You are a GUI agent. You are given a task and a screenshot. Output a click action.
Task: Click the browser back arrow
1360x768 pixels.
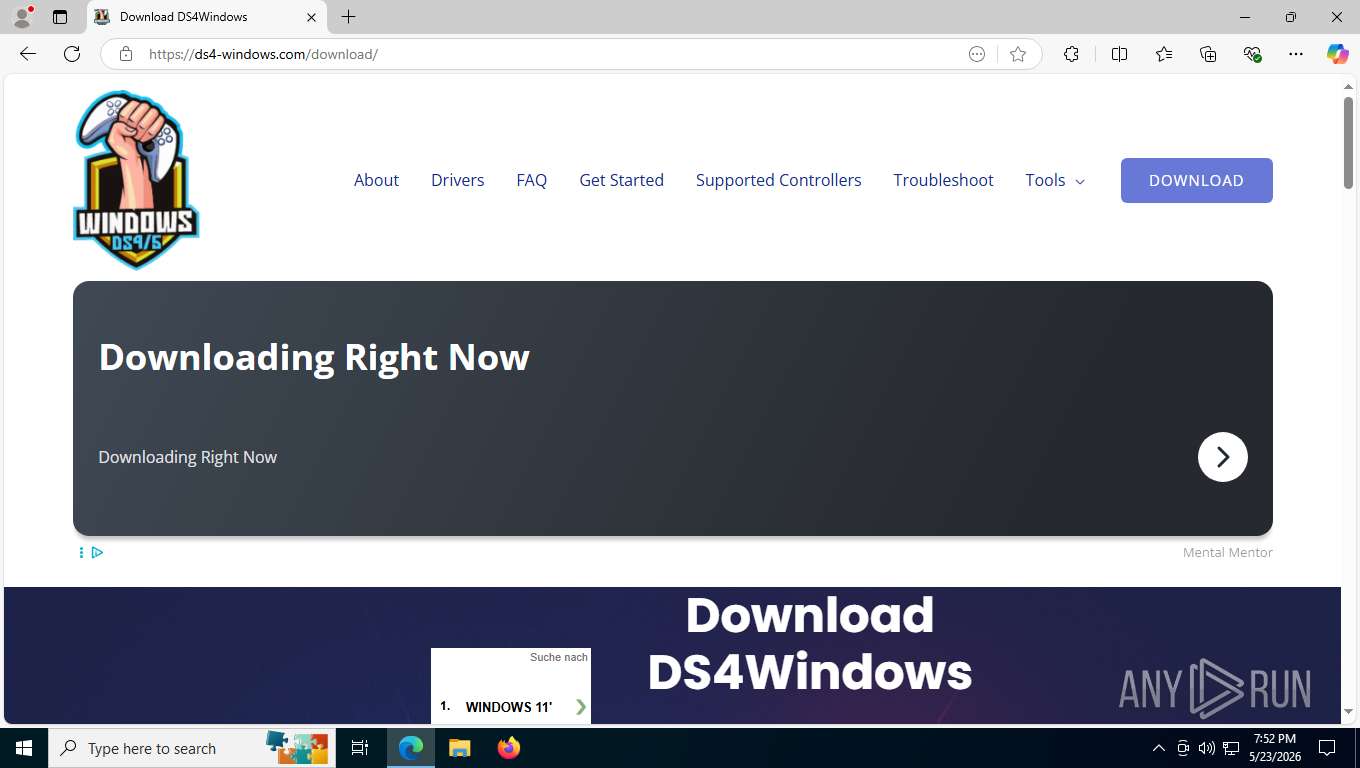[28, 54]
